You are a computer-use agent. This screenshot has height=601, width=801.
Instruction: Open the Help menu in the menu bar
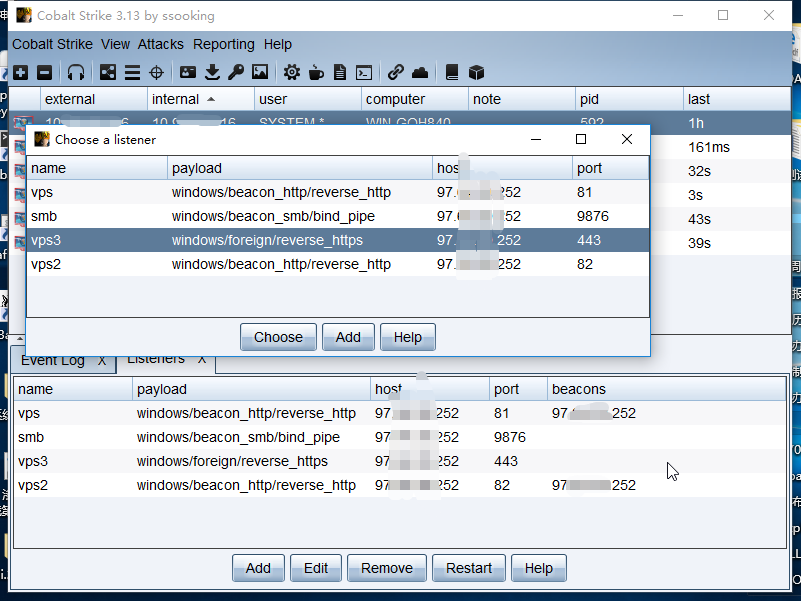pos(278,44)
